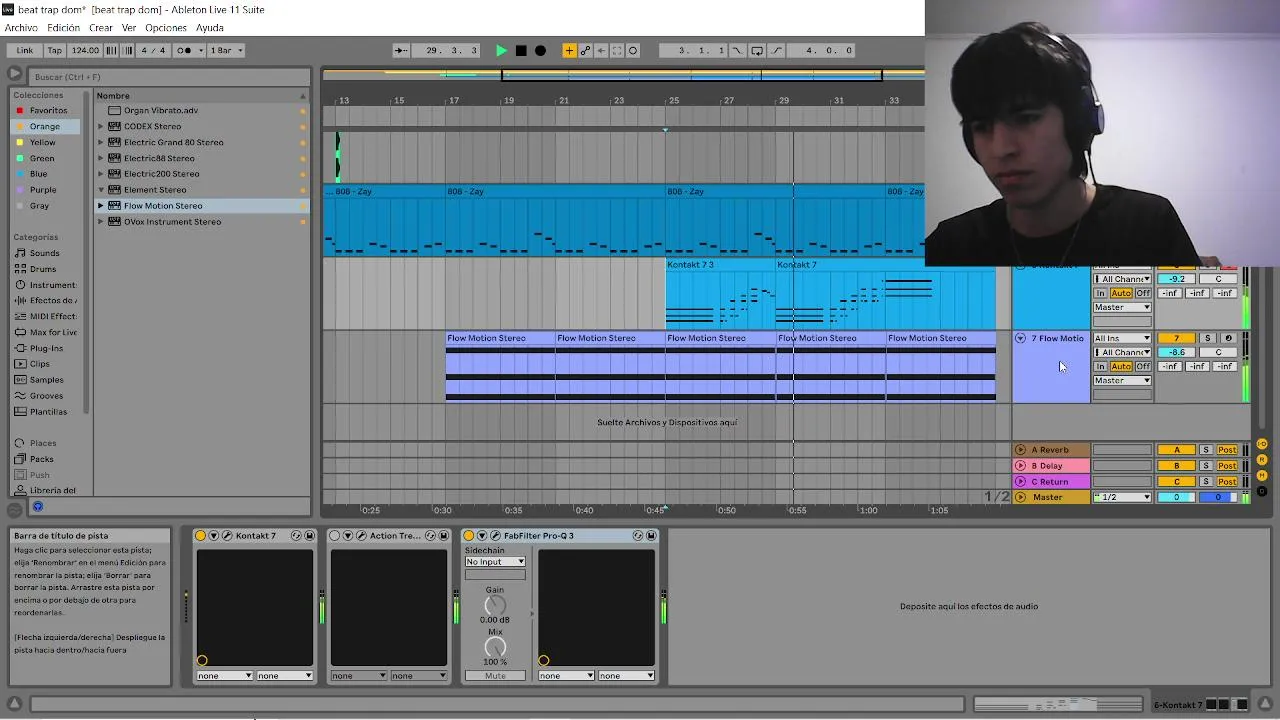The height and width of the screenshot is (720, 1280).
Task: Toggle Kontakt 7 device activator
Action: (x=201, y=536)
